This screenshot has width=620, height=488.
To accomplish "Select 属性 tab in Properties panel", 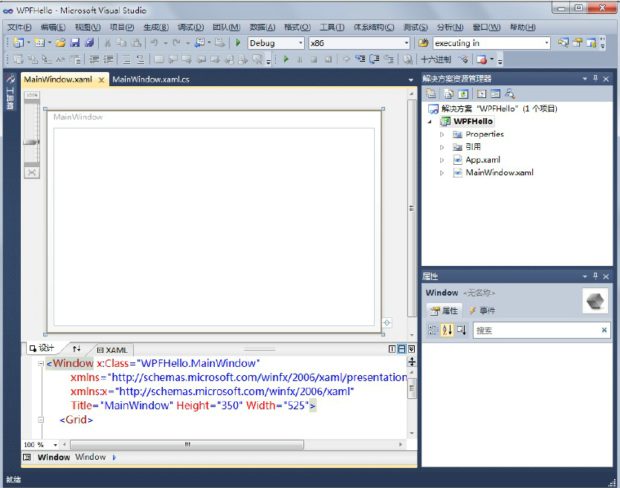I will pyautogui.click(x=444, y=310).
